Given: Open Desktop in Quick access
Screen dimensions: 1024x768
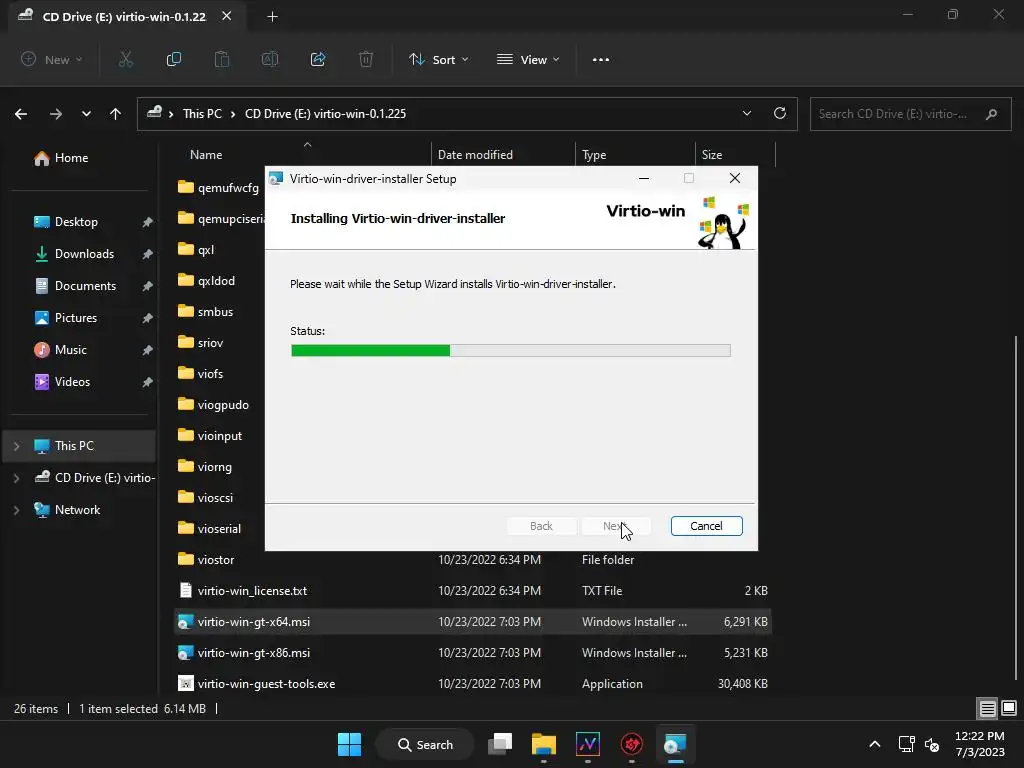Looking at the screenshot, I should pos(76,222).
